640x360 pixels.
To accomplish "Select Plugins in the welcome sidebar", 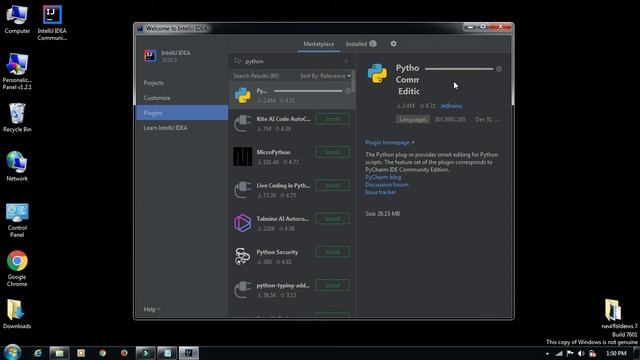I will tap(182, 113).
